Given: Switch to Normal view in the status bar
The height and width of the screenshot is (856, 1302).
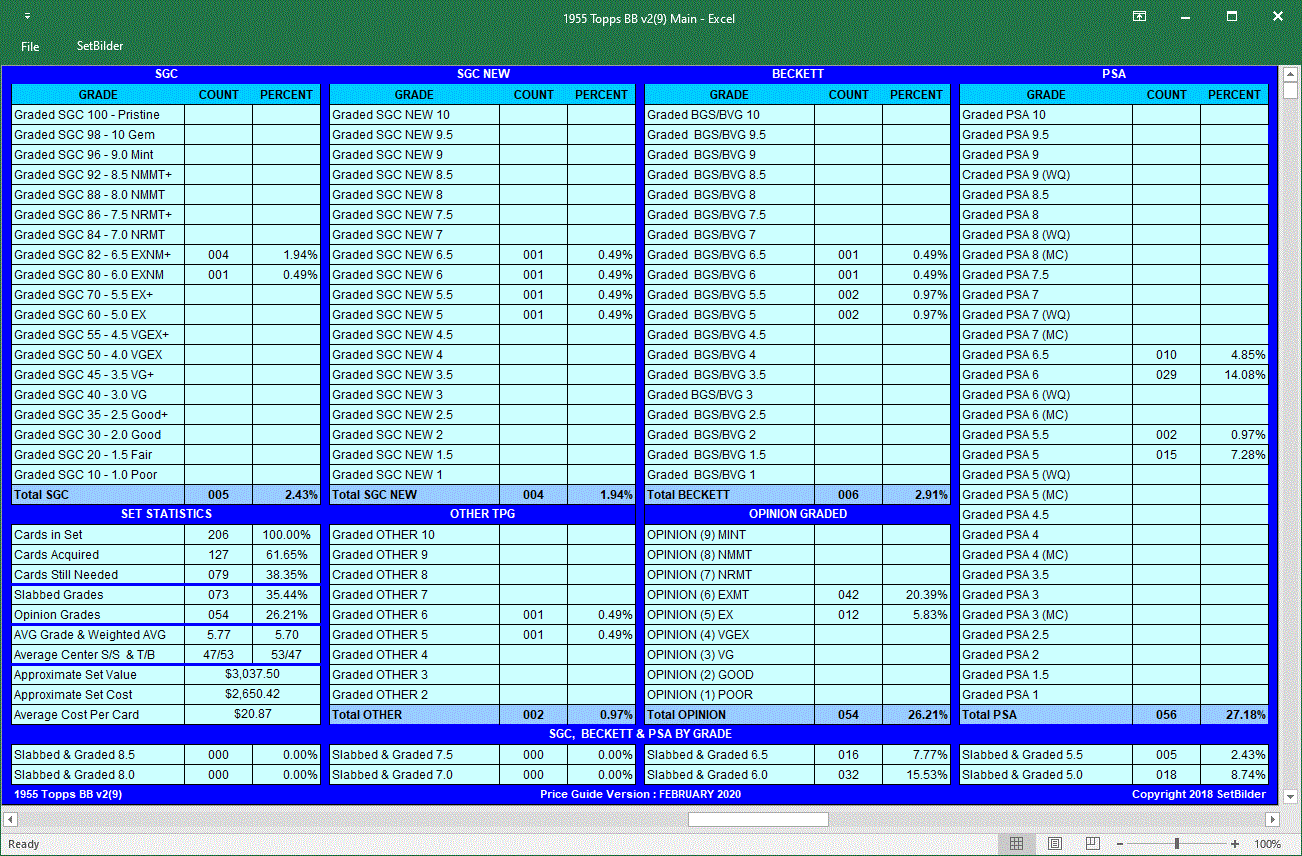Looking at the screenshot, I should (x=1017, y=845).
